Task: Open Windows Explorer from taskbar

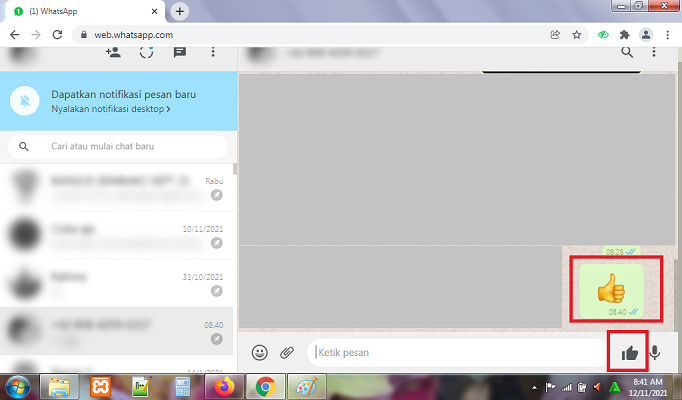Action: [60, 387]
